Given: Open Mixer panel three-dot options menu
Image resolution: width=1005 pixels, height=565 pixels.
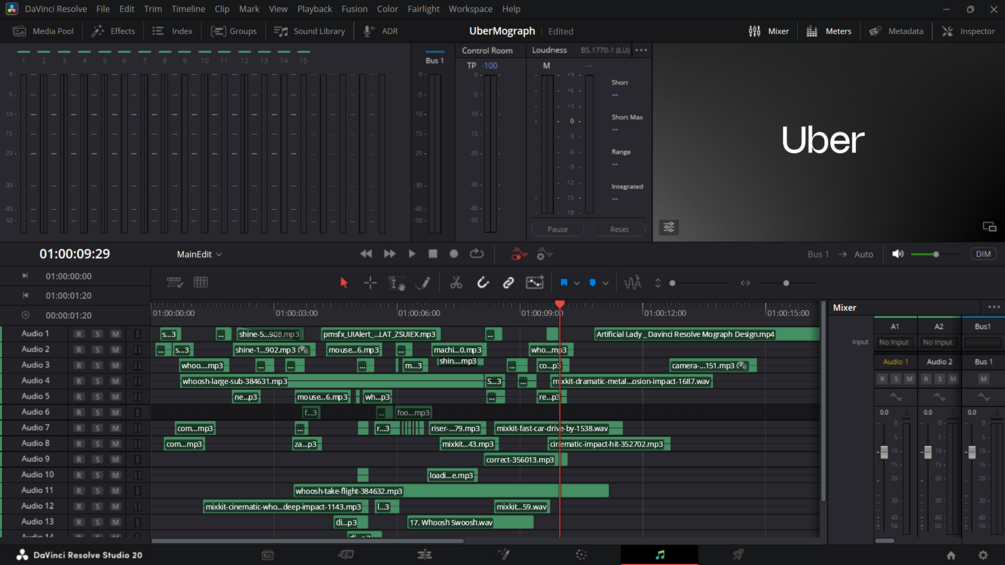Looking at the screenshot, I should click(x=993, y=307).
